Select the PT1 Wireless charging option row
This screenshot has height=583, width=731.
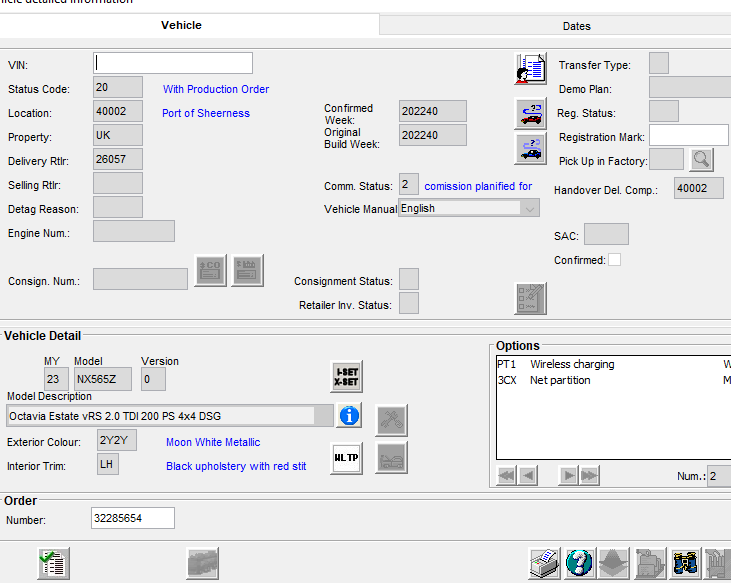[x=614, y=364]
